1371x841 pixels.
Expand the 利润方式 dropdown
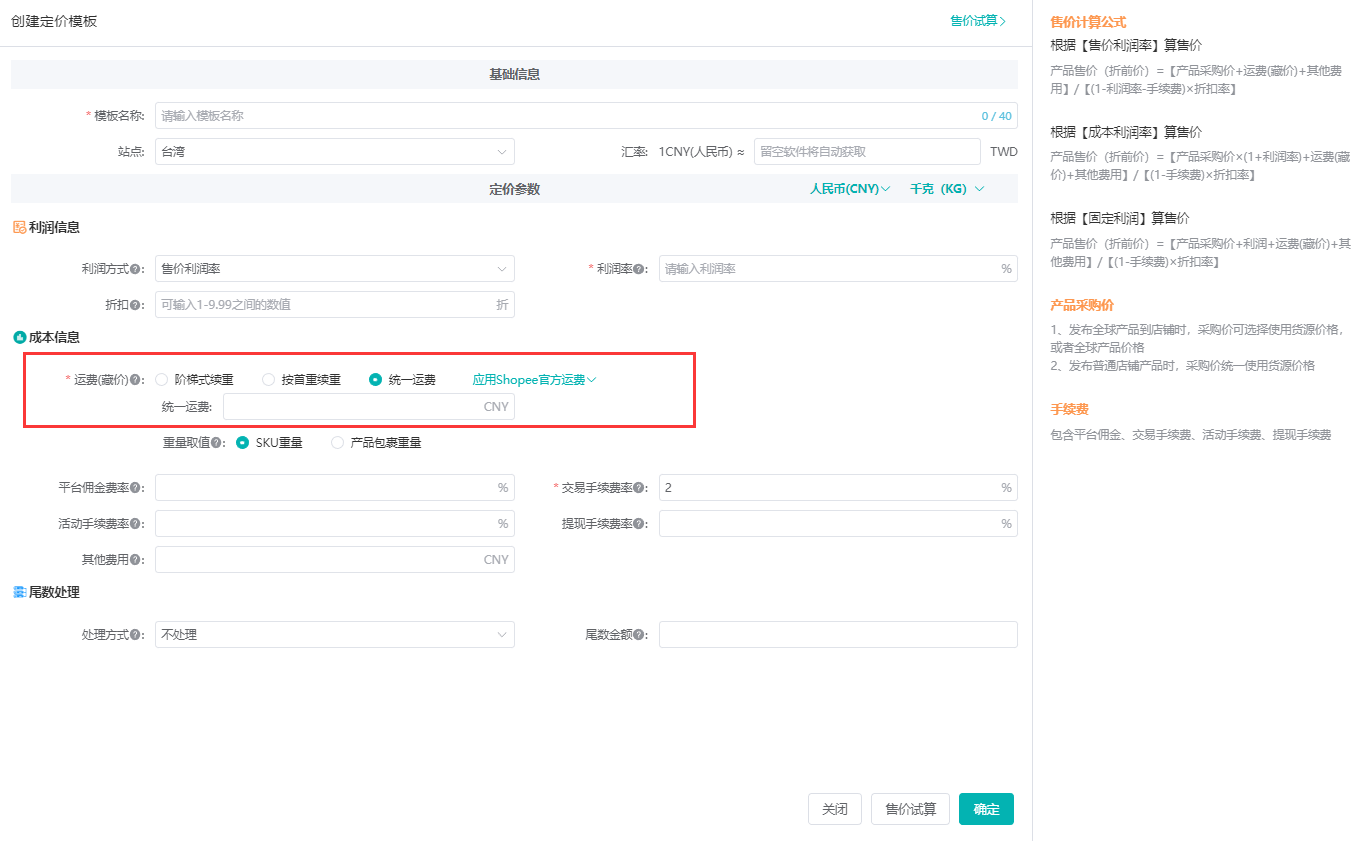(334, 269)
